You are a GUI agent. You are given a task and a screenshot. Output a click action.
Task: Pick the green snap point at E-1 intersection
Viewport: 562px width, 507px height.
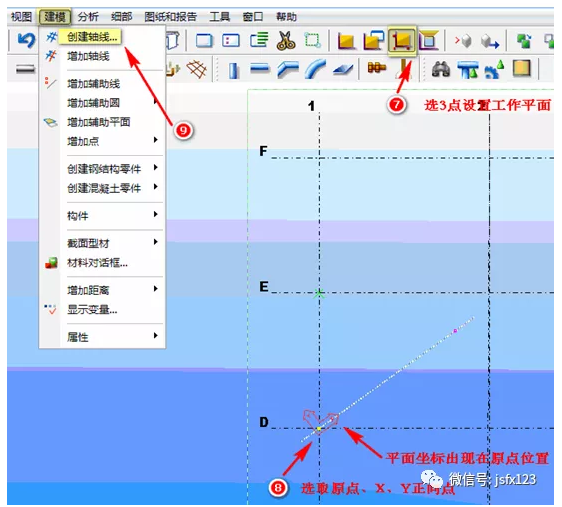(319, 293)
